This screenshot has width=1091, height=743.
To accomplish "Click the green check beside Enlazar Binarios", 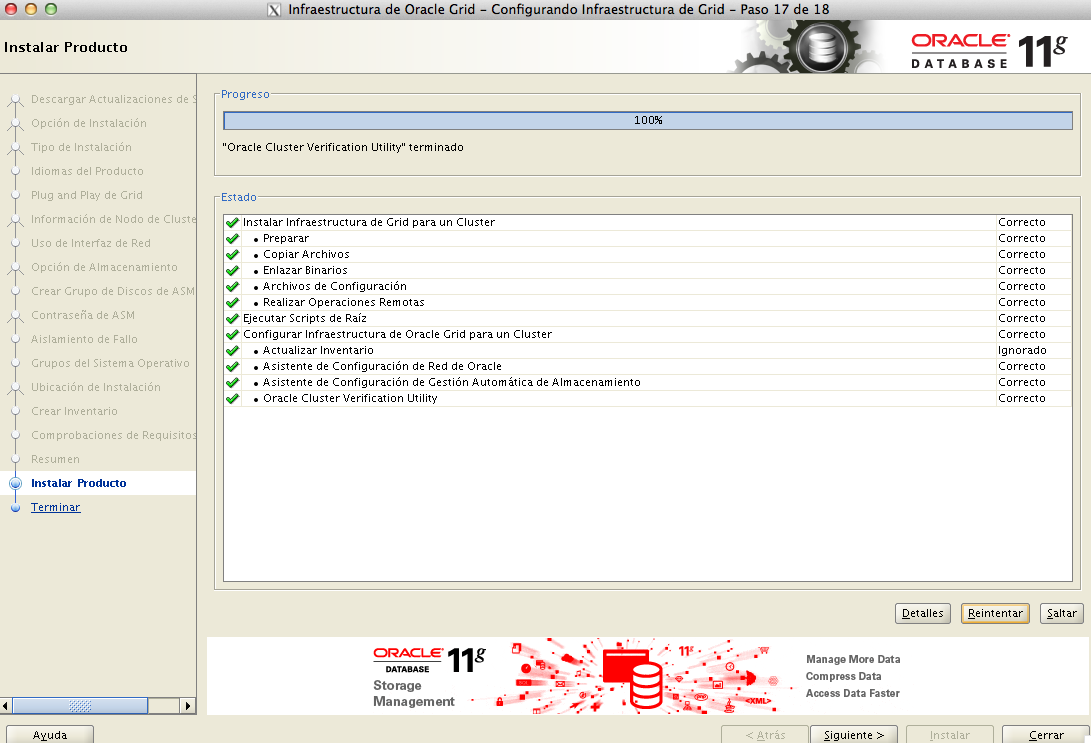I will pos(232,271).
